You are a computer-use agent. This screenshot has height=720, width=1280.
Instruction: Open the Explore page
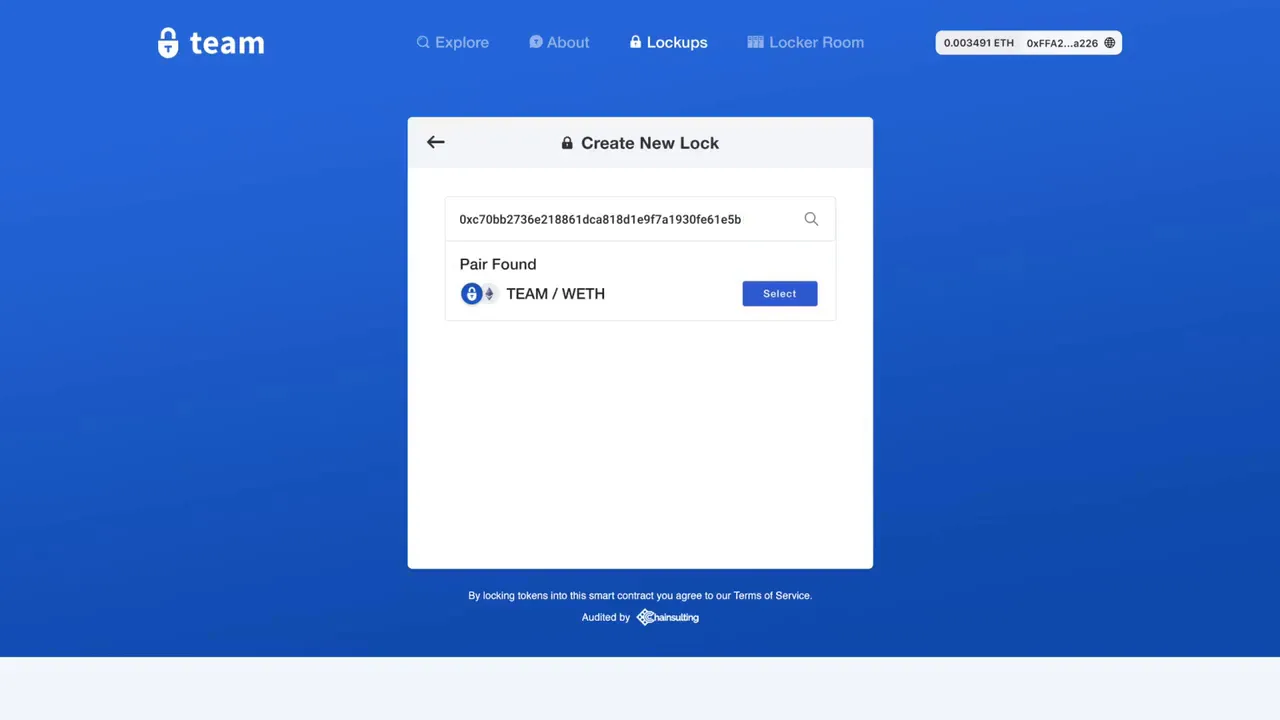(453, 42)
